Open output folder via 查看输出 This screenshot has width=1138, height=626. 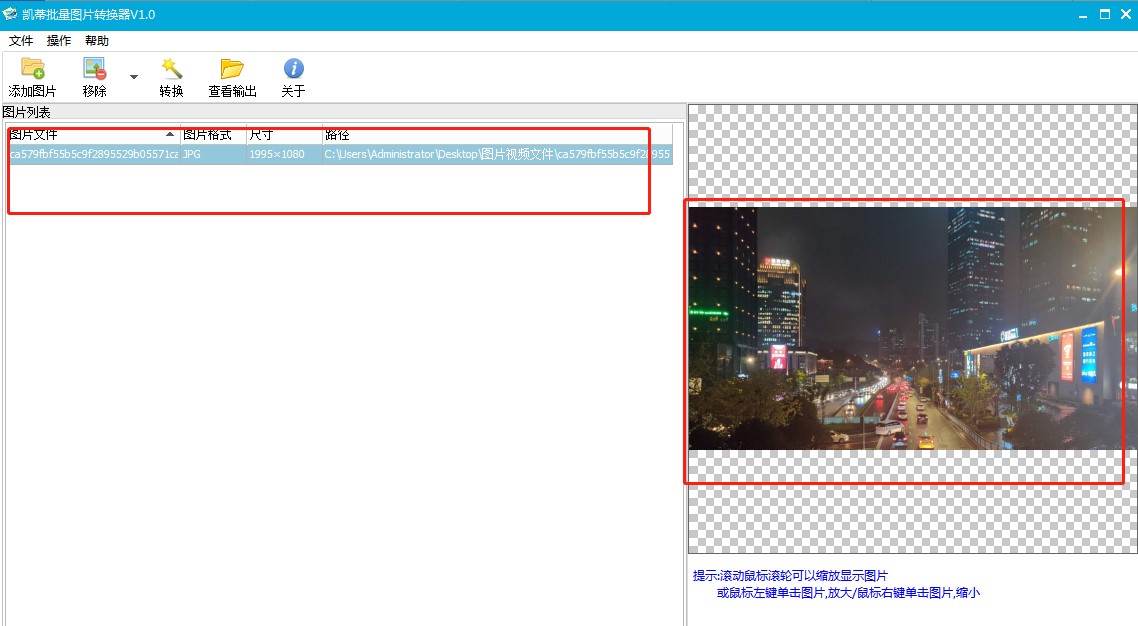tap(232, 77)
